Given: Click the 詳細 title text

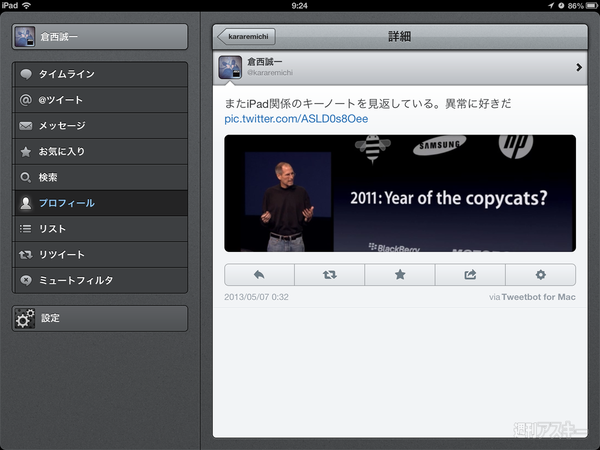Looking at the screenshot, I should point(399,37).
